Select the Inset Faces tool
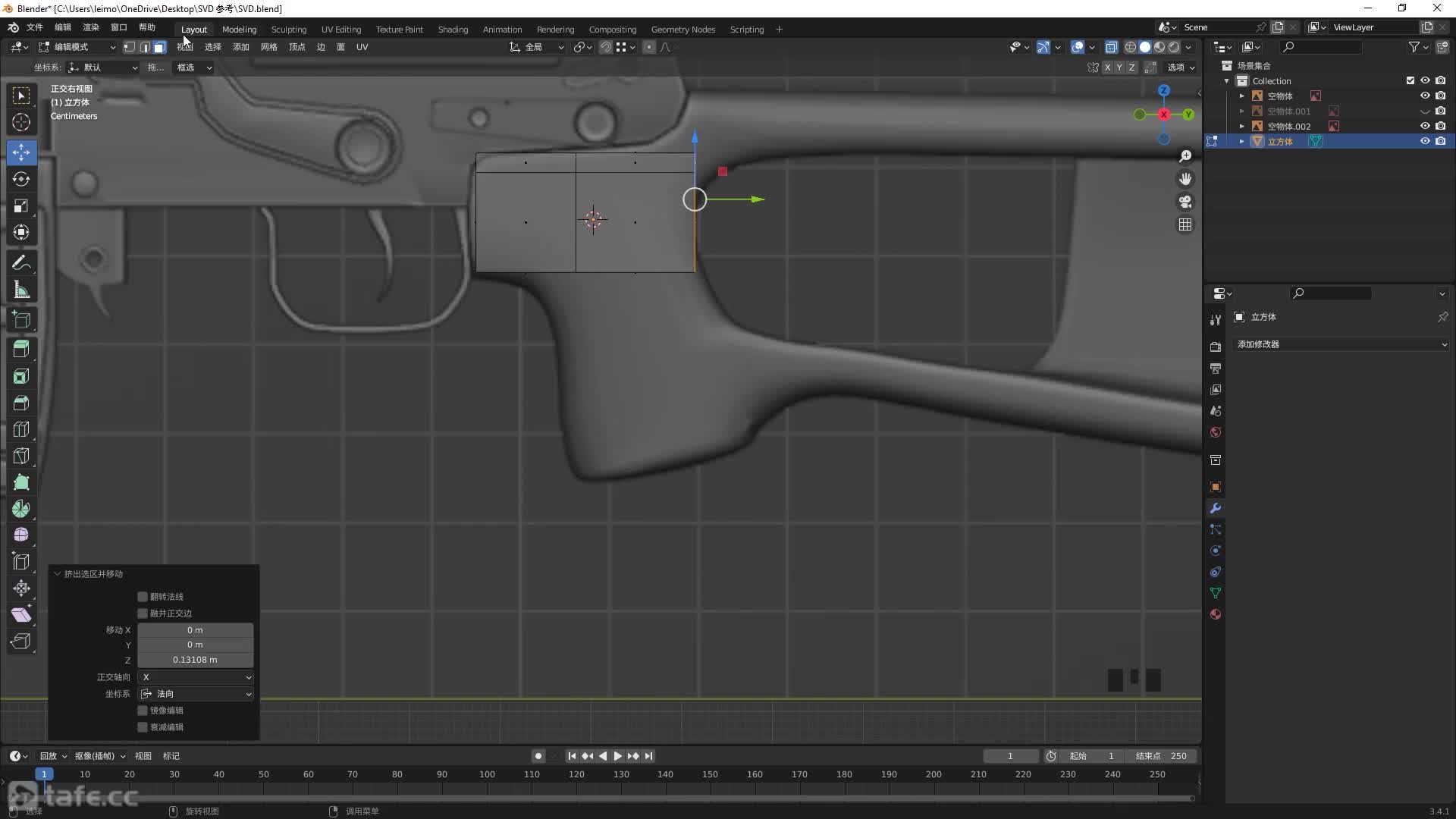 (21, 376)
